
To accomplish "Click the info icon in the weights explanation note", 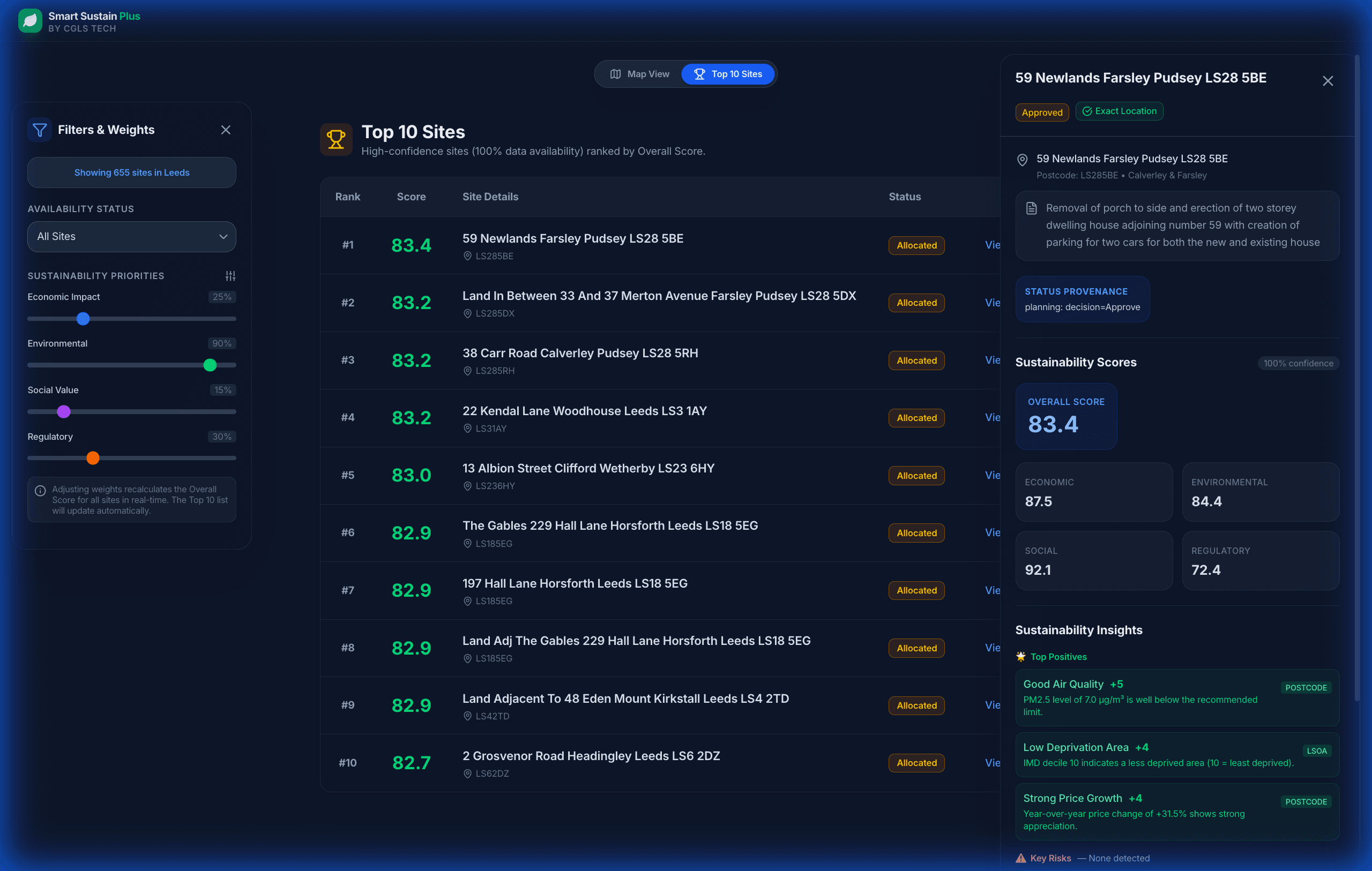I will [x=39, y=491].
